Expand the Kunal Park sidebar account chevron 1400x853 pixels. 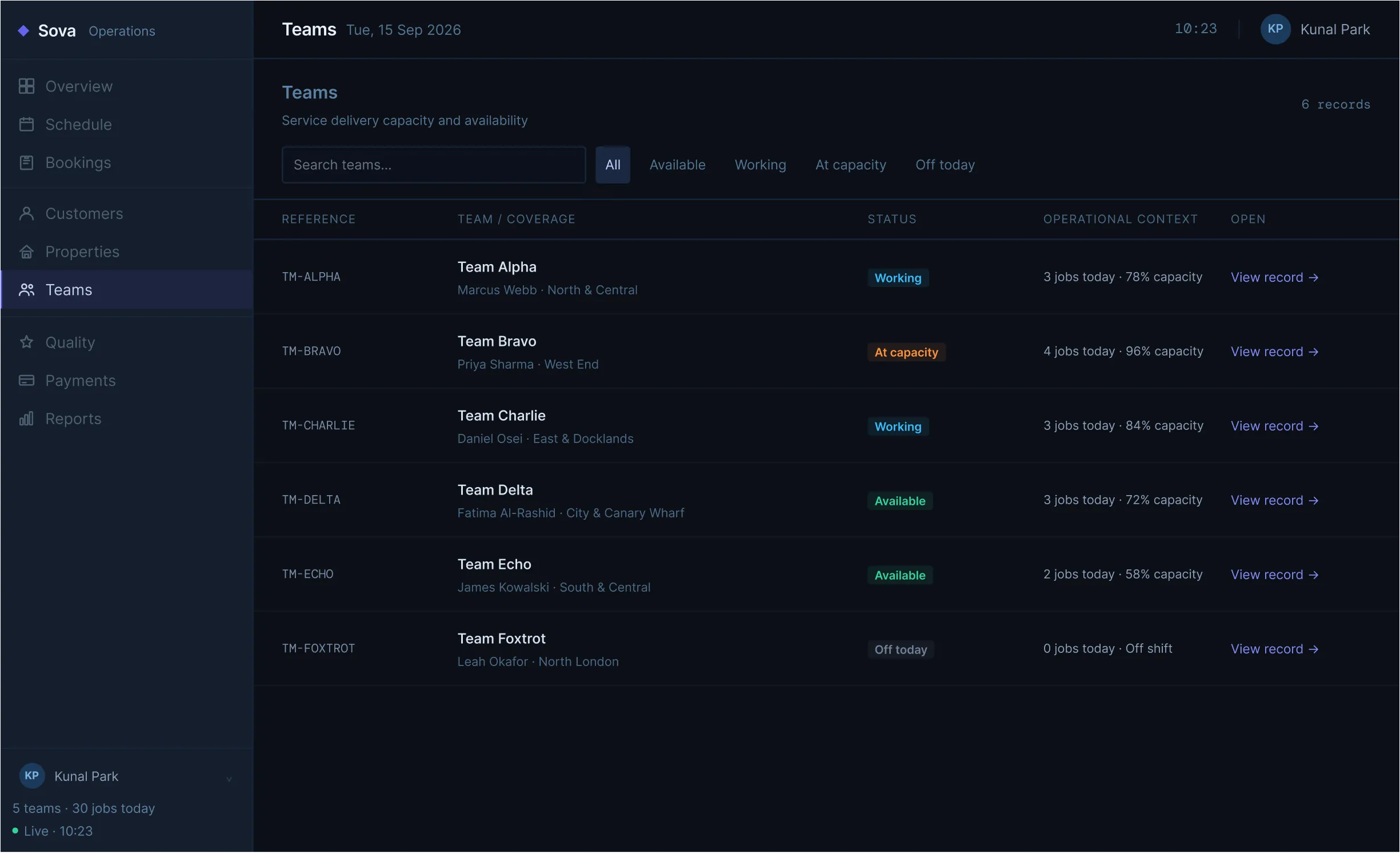click(229, 779)
